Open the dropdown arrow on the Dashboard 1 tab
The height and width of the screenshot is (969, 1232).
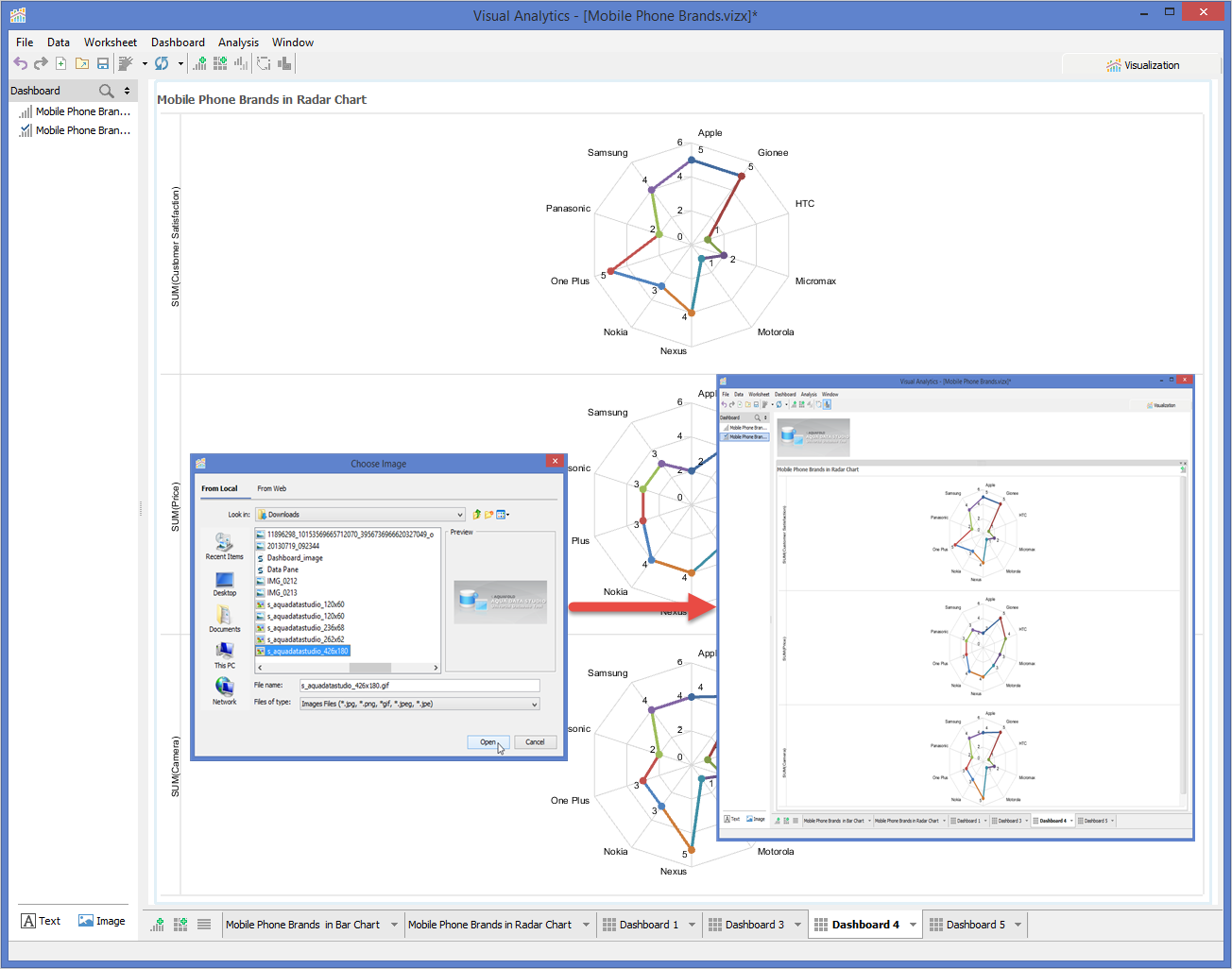692,925
